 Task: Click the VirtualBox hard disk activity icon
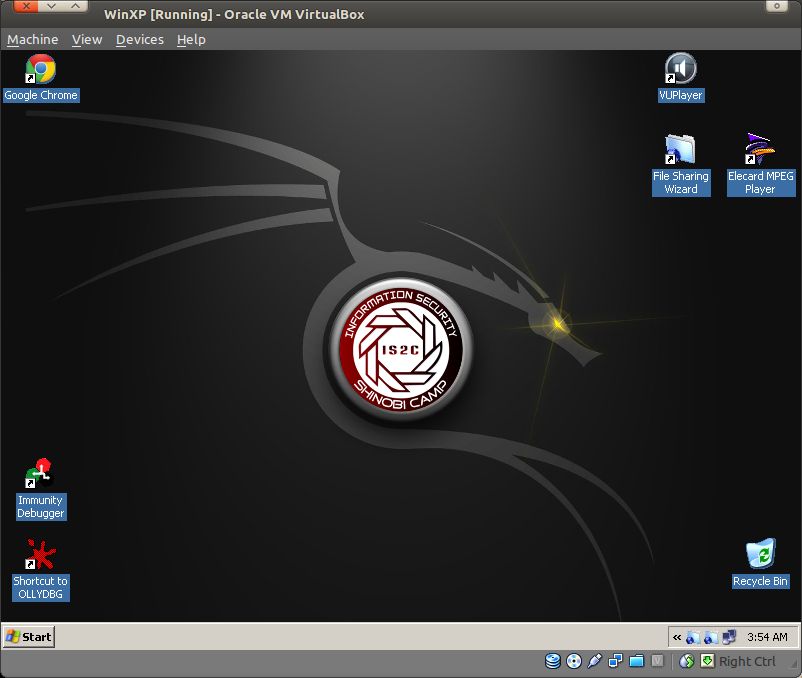pos(553,661)
